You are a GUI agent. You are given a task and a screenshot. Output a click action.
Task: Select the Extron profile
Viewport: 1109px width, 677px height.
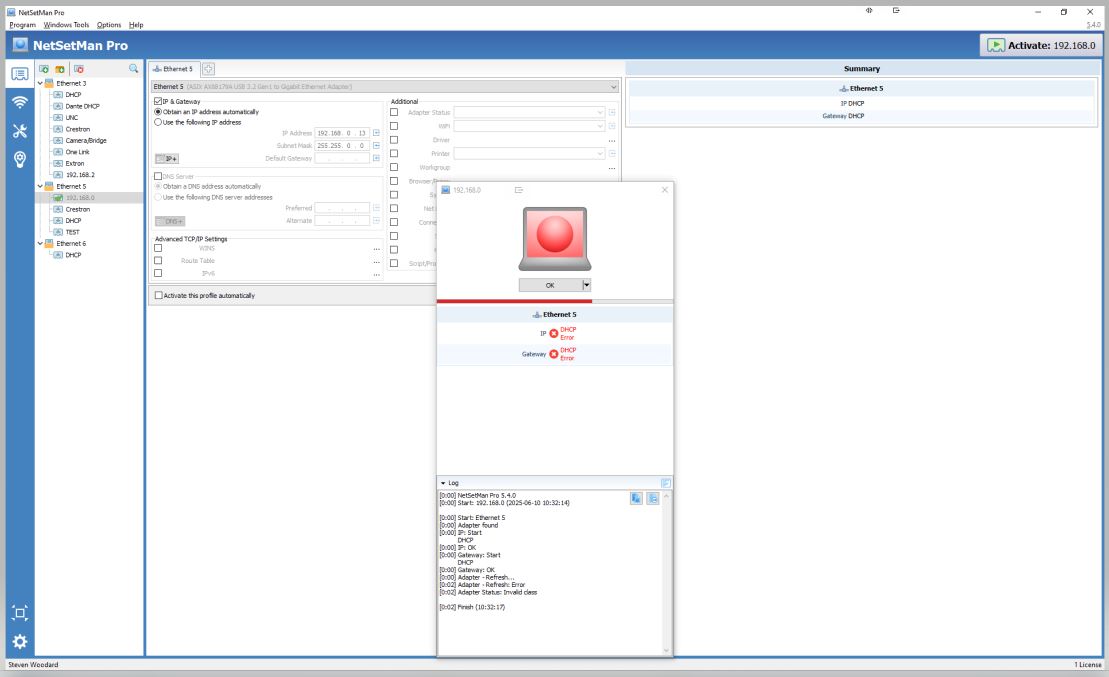click(75, 163)
